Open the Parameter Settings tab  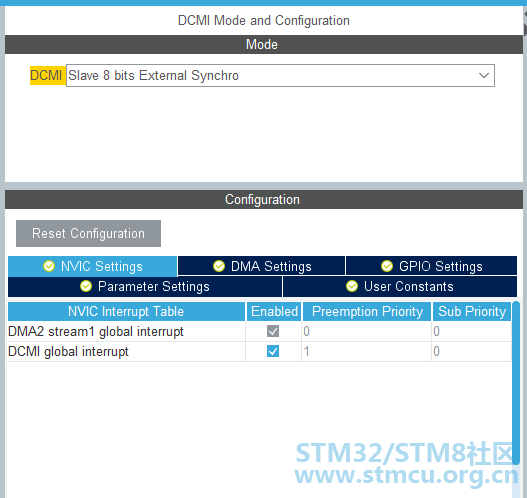click(145, 287)
